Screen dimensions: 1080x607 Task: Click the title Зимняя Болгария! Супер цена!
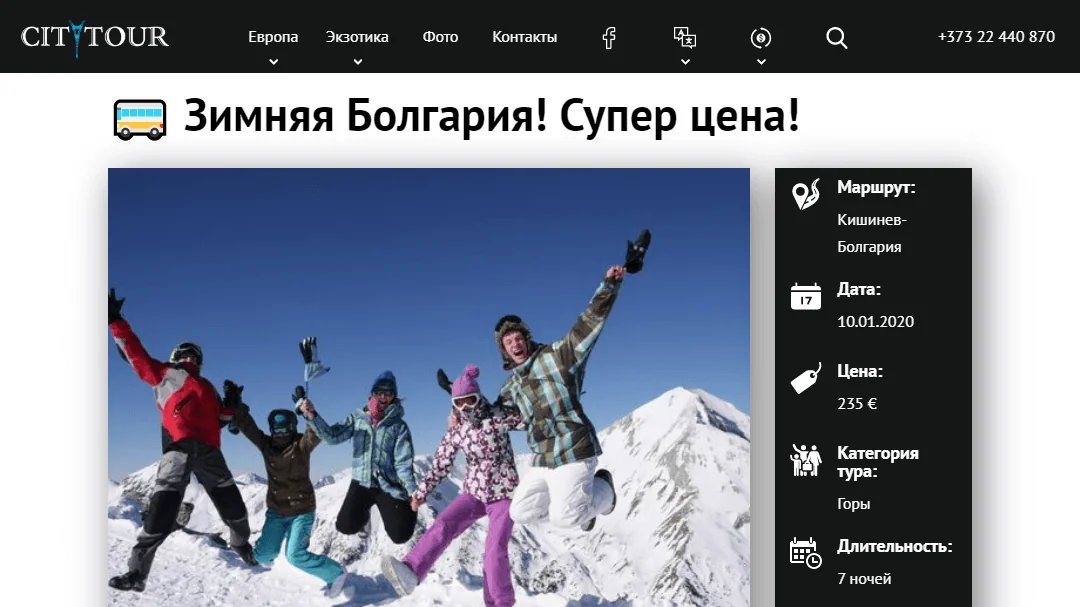tap(492, 115)
